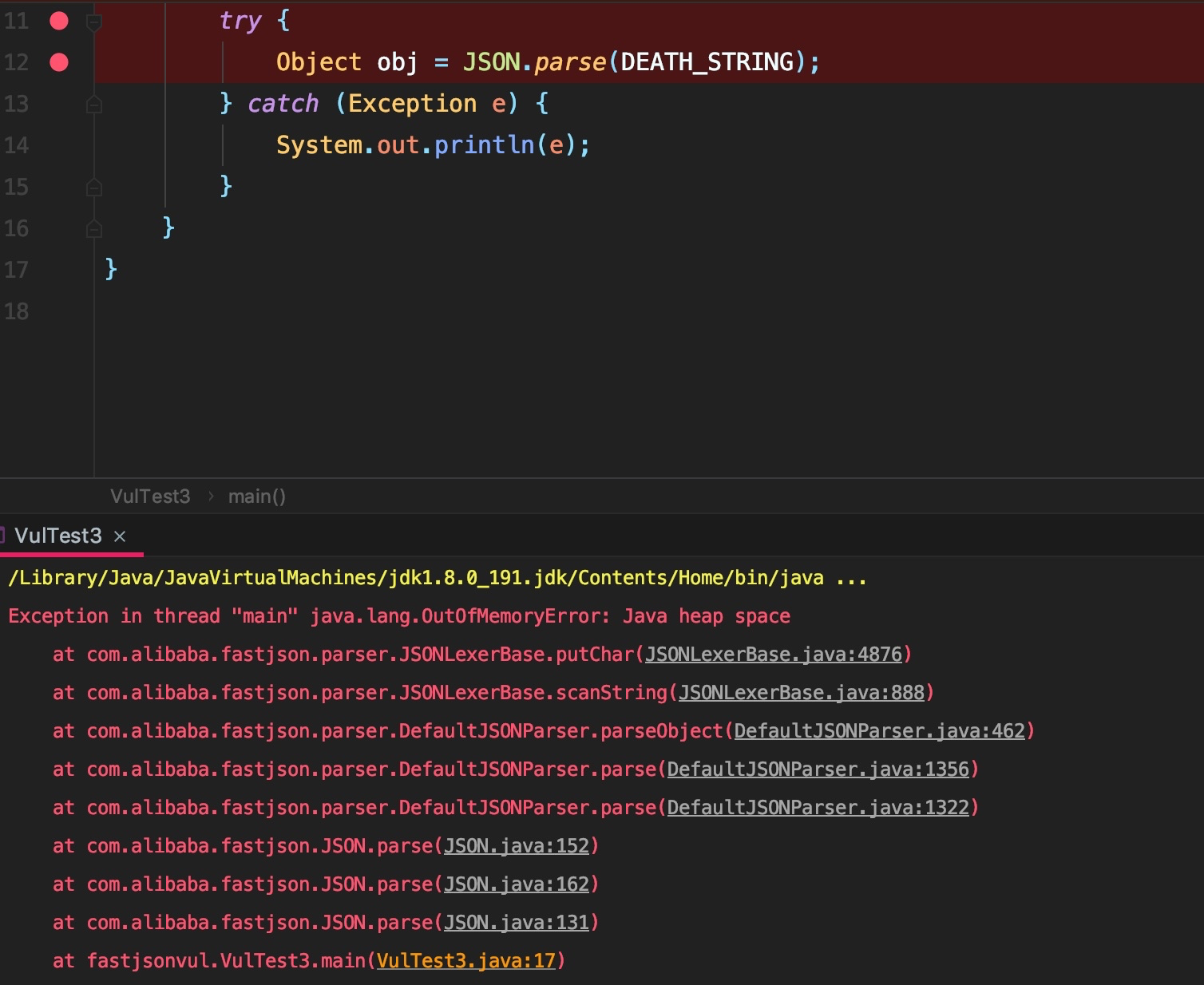
Task: Collapse the catch block fold marker on line 13
Action: [x=93, y=104]
